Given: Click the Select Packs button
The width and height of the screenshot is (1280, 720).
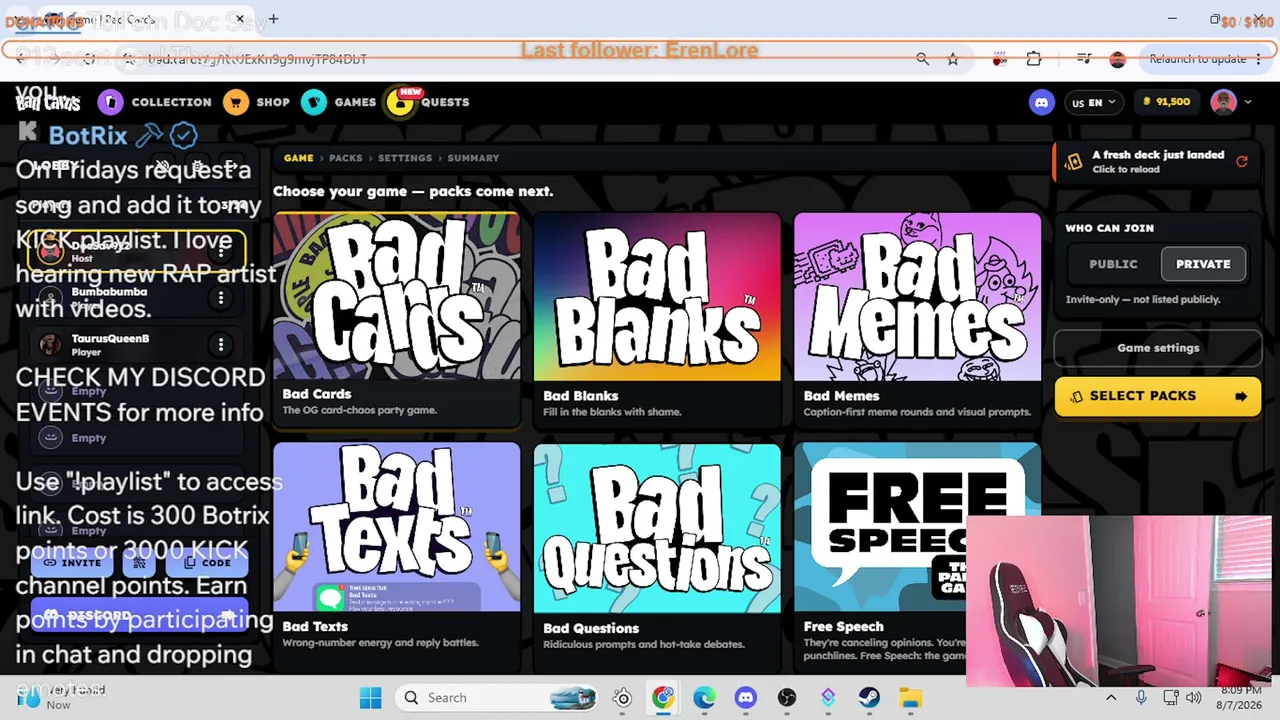Looking at the screenshot, I should 1158,396.
